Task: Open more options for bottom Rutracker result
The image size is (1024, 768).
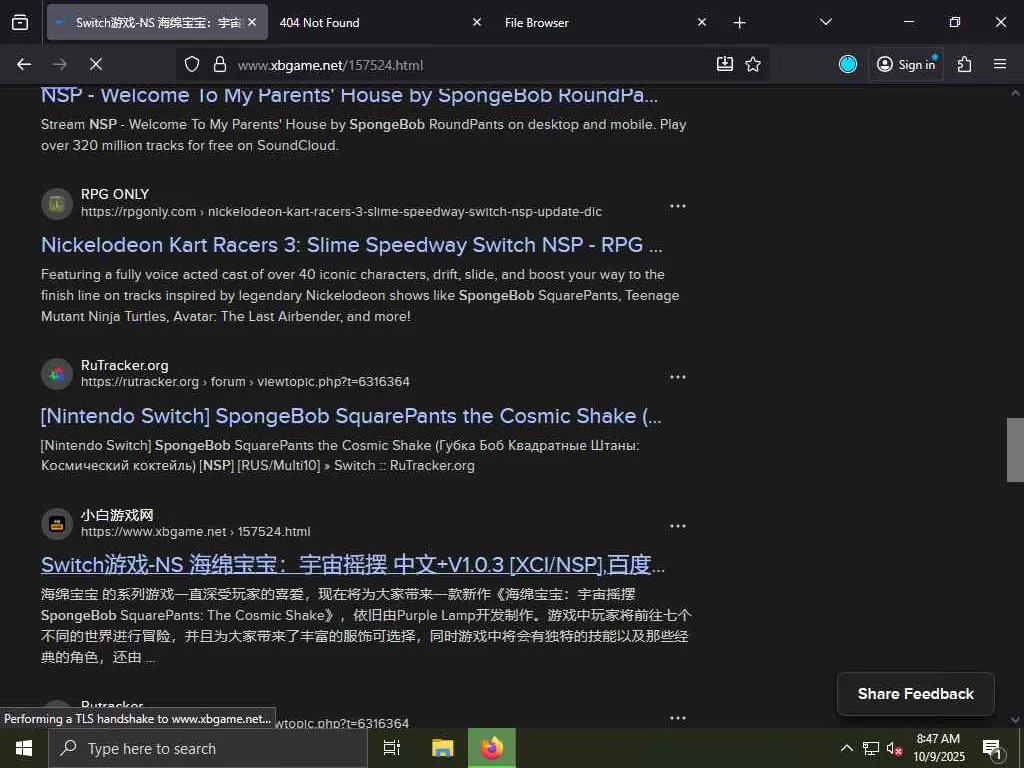Action: pyautogui.click(x=678, y=718)
